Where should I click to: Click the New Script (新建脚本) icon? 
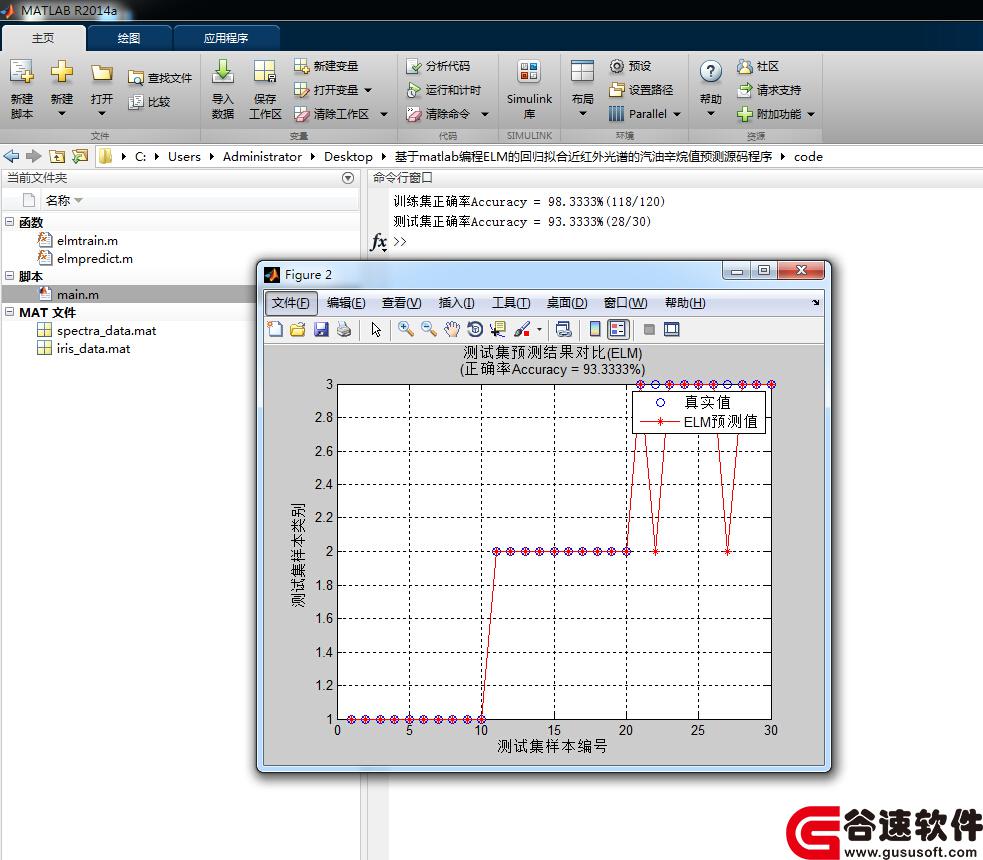[22, 72]
